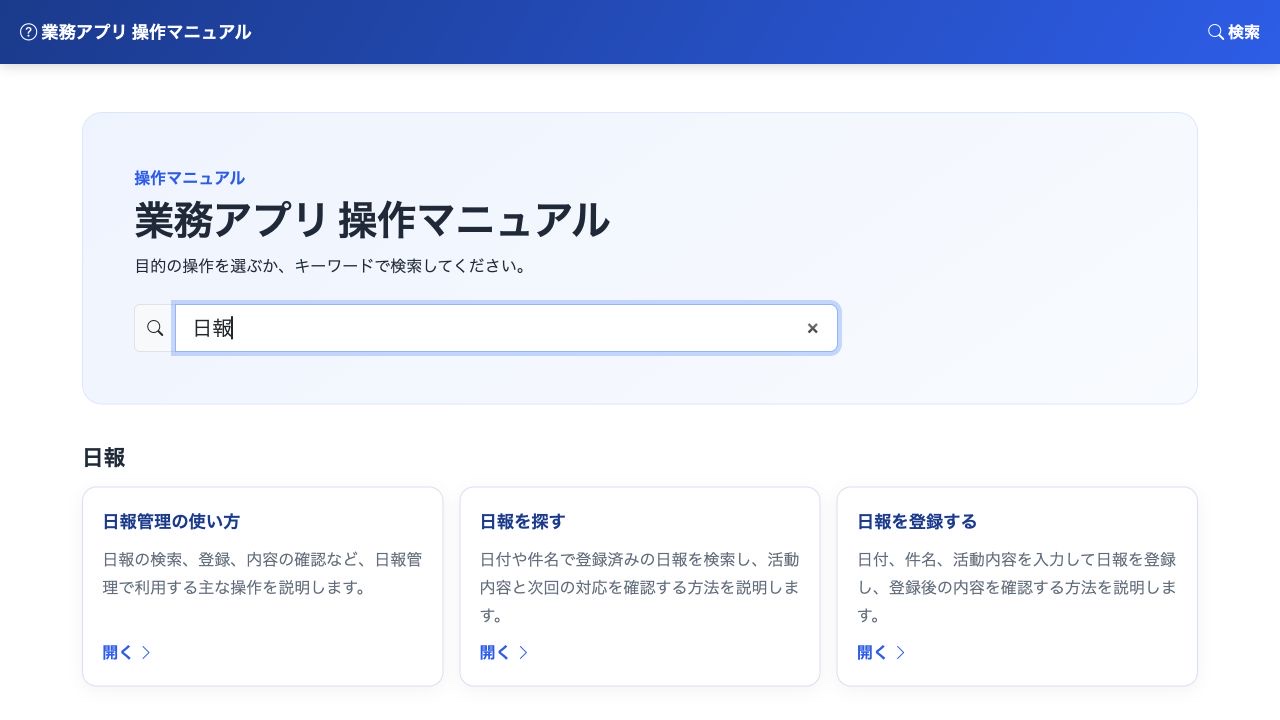
Task: Click 開く on the 日報を登録する card
Action: (x=872, y=653)
